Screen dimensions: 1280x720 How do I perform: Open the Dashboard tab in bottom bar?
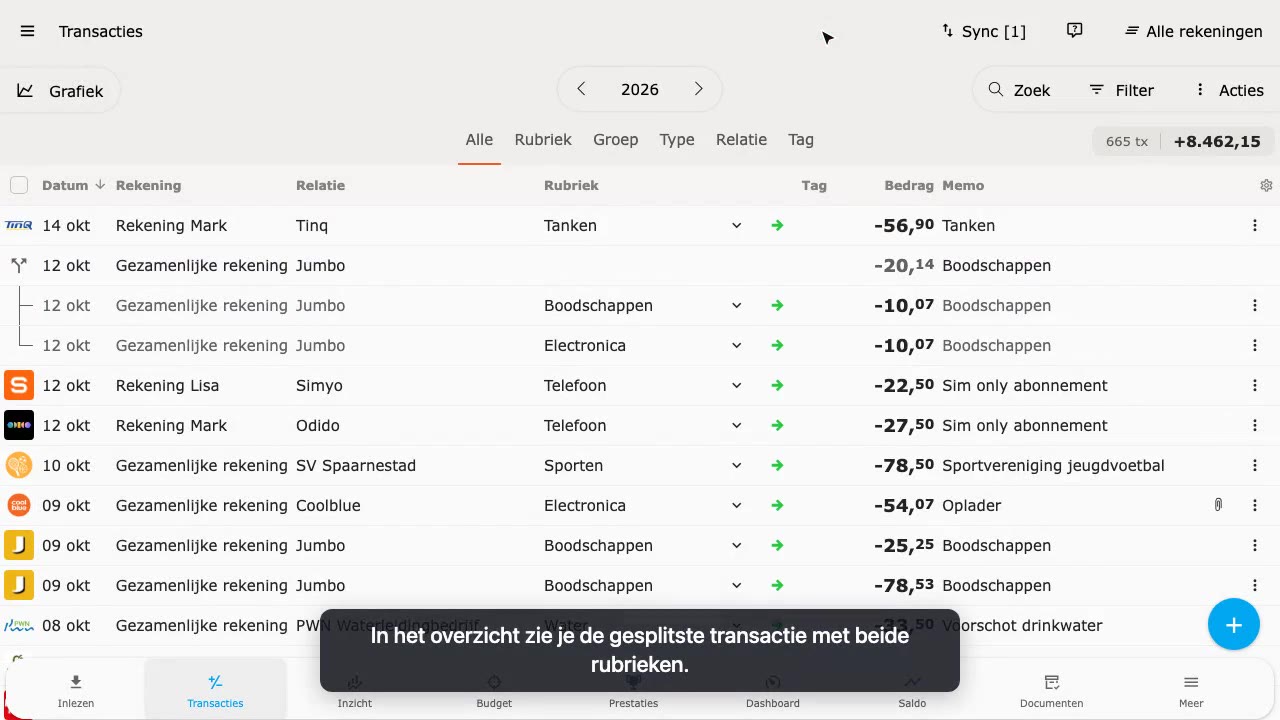point(773,690)
